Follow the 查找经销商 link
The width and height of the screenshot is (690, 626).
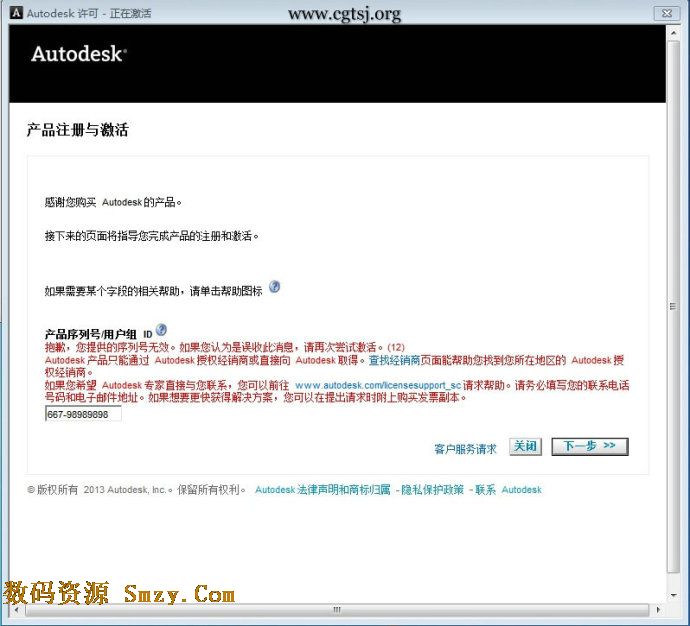394,360
